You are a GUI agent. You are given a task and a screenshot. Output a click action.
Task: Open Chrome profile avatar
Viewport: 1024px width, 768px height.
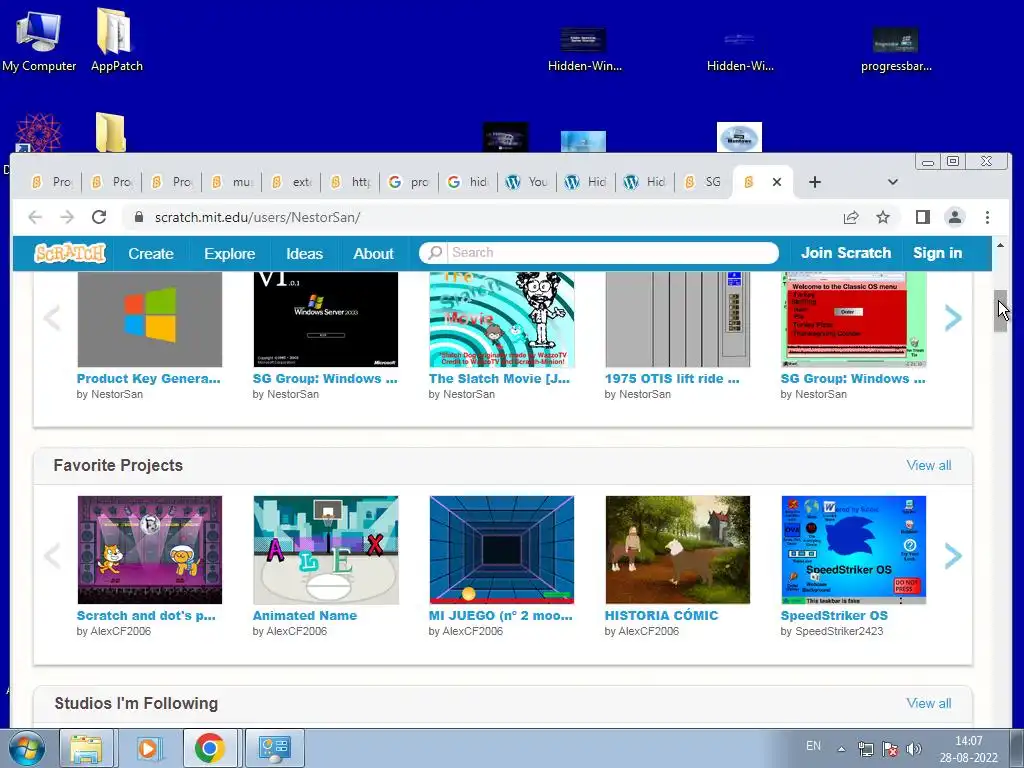(955, 217)
